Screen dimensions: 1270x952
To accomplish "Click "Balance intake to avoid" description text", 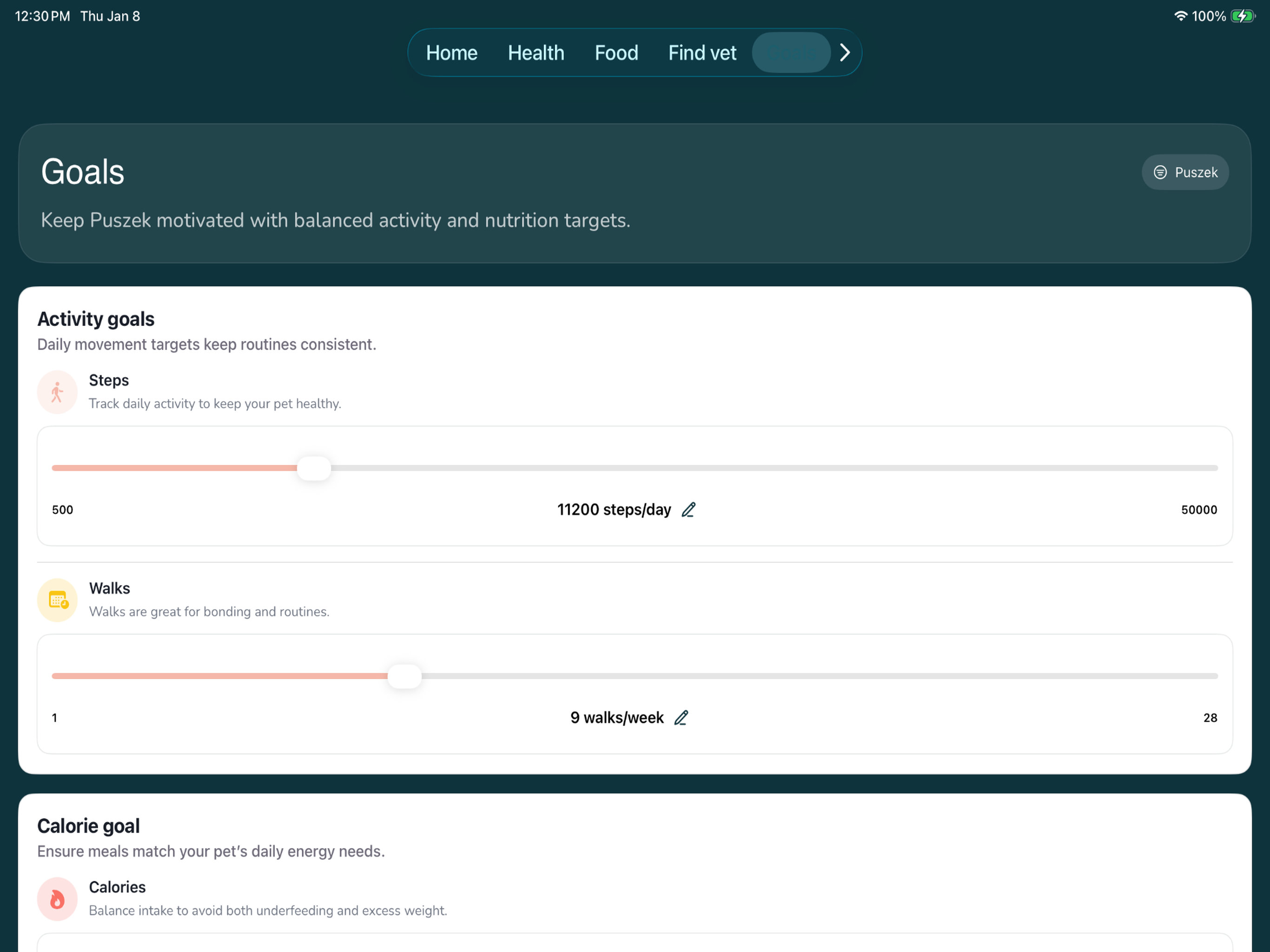I will pos(268,911).
